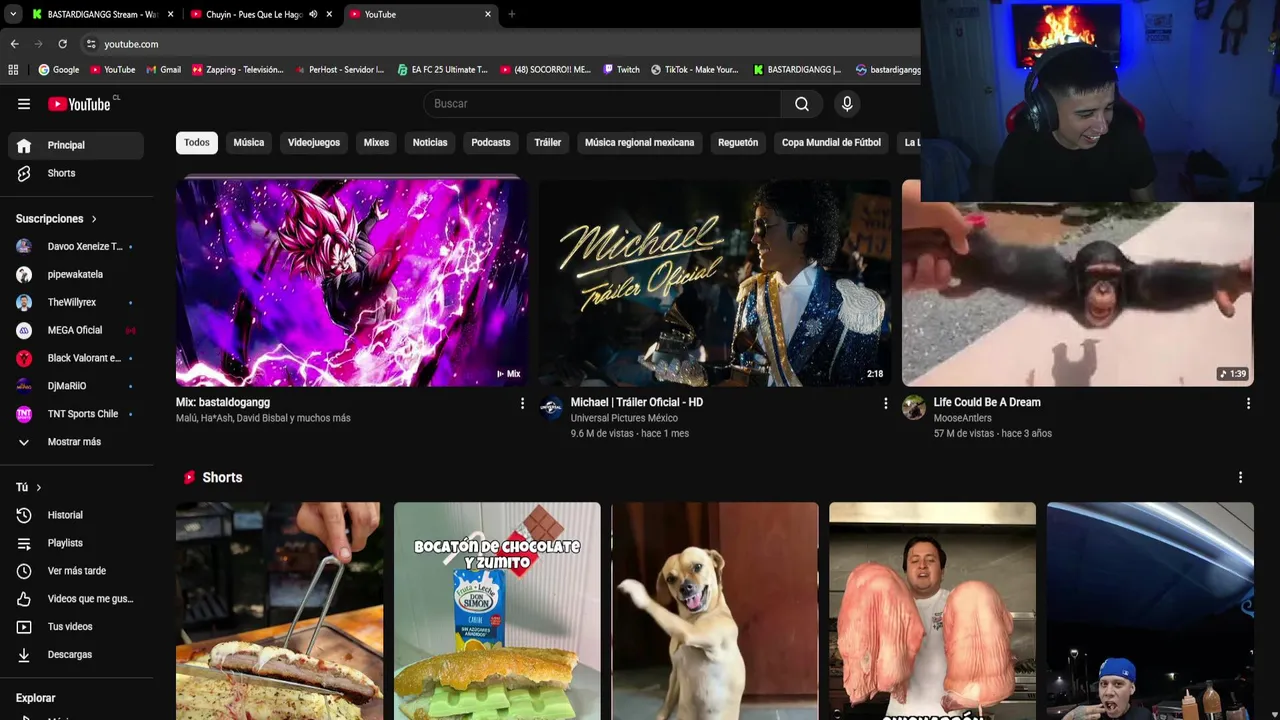Click the address bar URL
The image size is (1280, 720).
(131, 44)
